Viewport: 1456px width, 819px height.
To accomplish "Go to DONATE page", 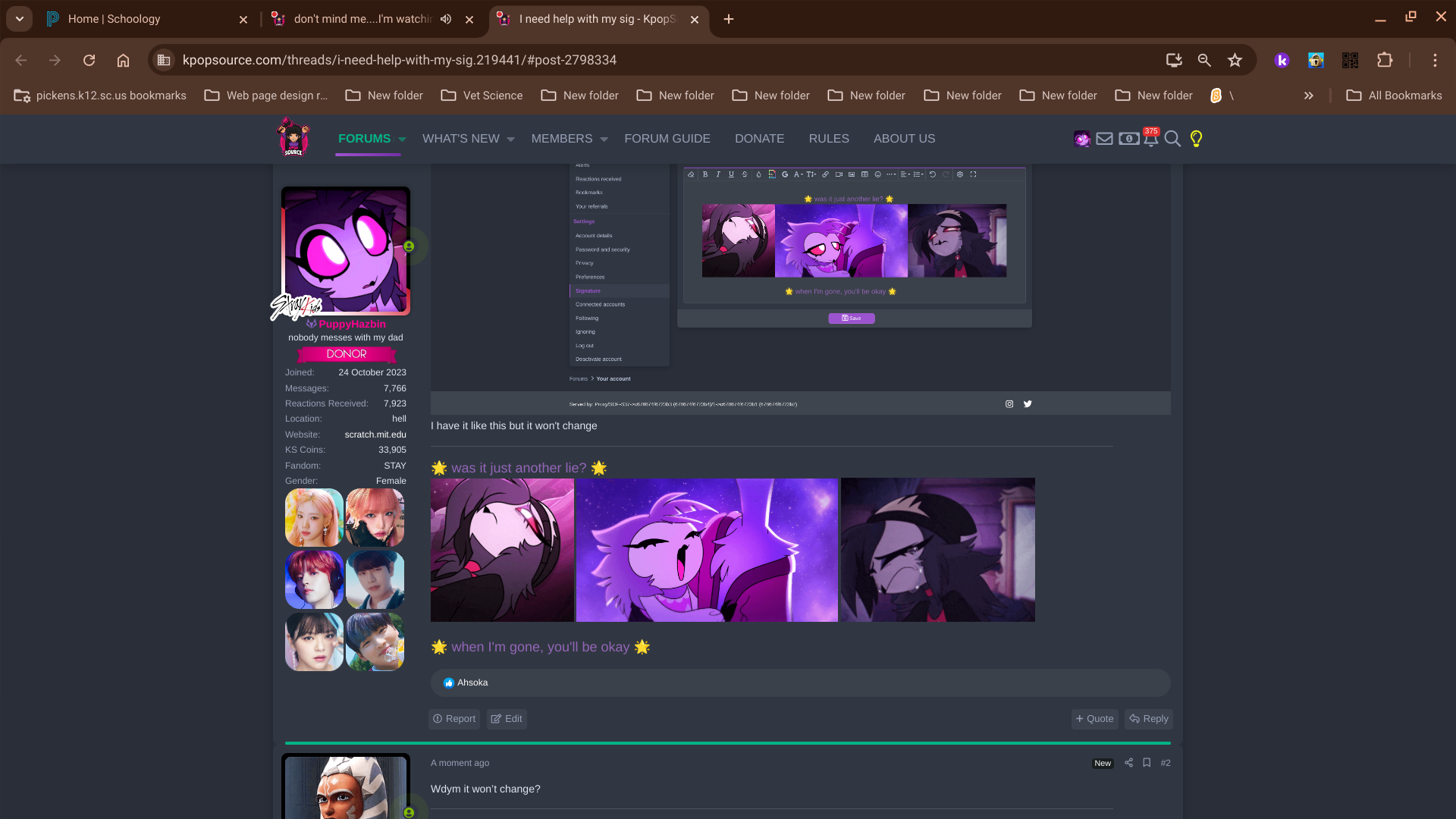I will tap(760, 139).
